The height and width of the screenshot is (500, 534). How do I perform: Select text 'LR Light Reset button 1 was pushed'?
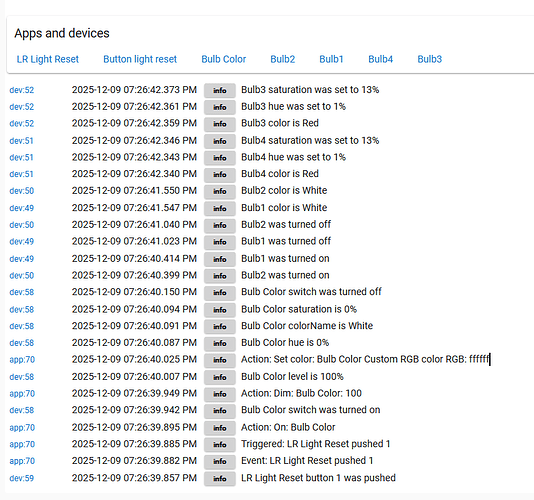pos(318,478)
